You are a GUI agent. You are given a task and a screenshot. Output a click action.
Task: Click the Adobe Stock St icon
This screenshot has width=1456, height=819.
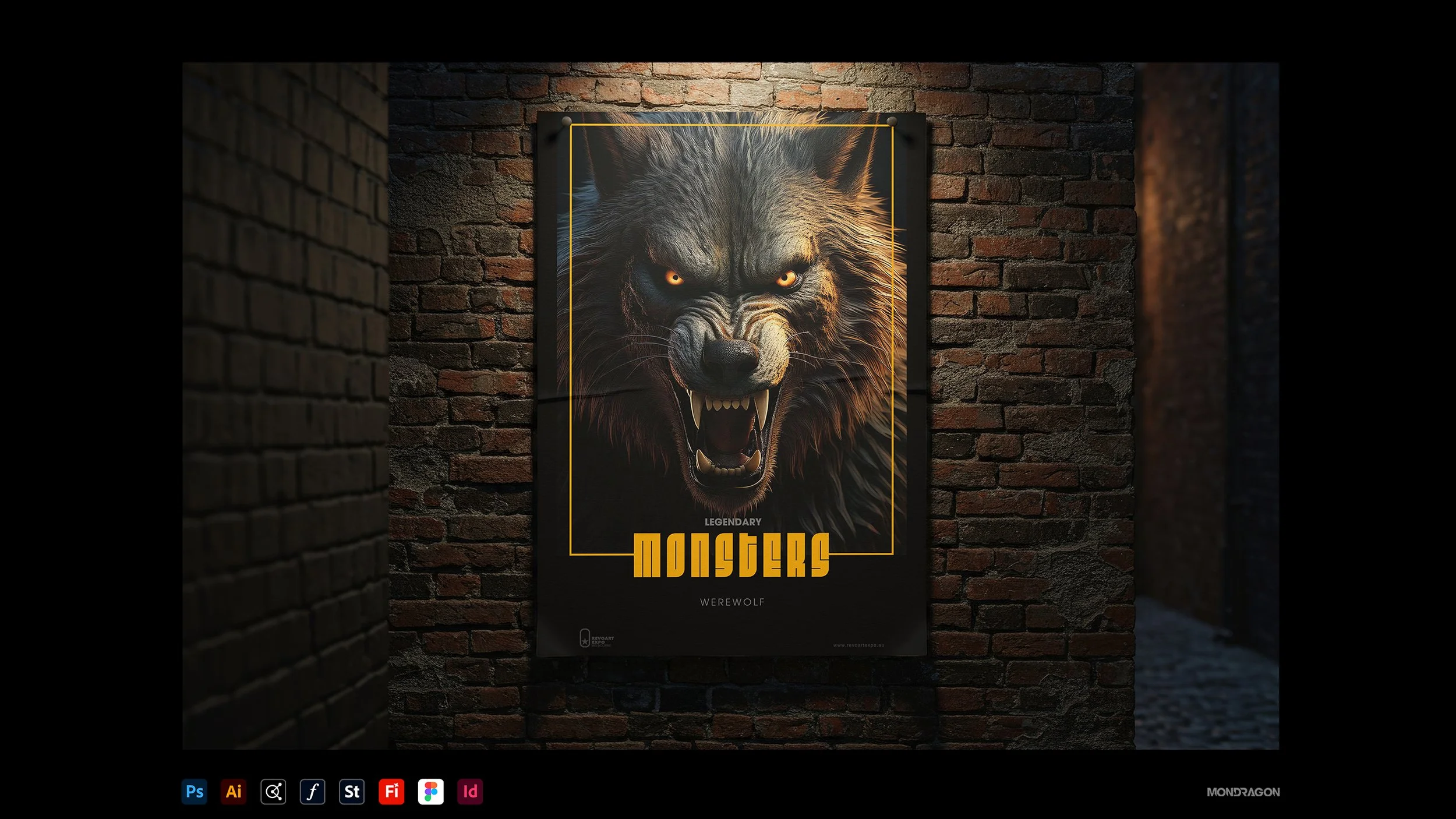point(352,792)
